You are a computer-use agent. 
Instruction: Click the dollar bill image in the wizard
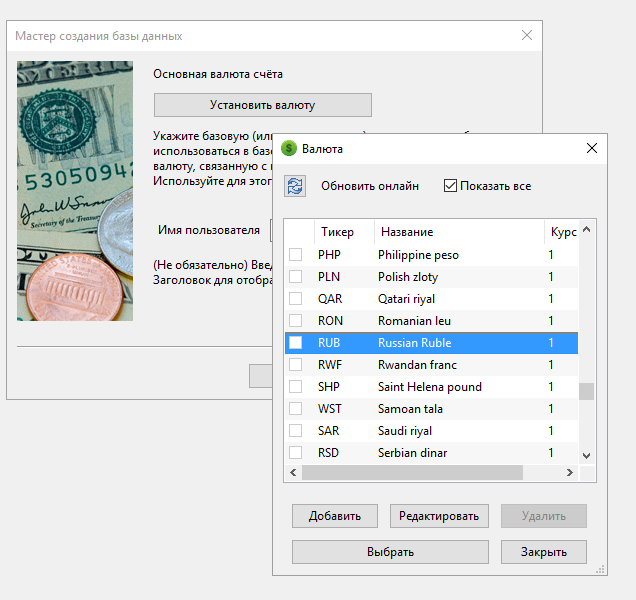[75, 191]
